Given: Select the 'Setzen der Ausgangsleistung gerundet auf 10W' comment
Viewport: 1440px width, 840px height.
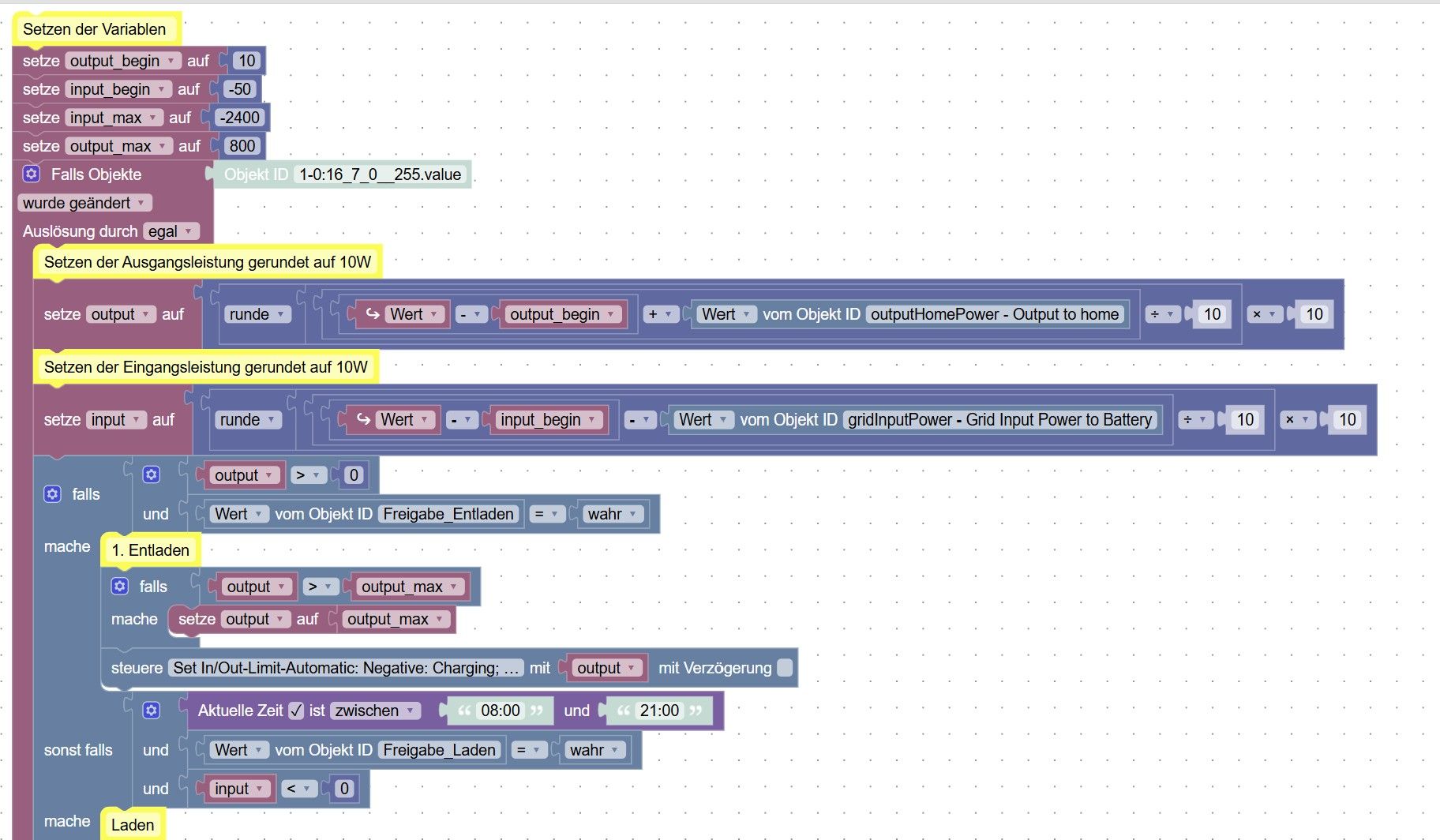Looking at the screenshot, I should (x=208, y=262).
